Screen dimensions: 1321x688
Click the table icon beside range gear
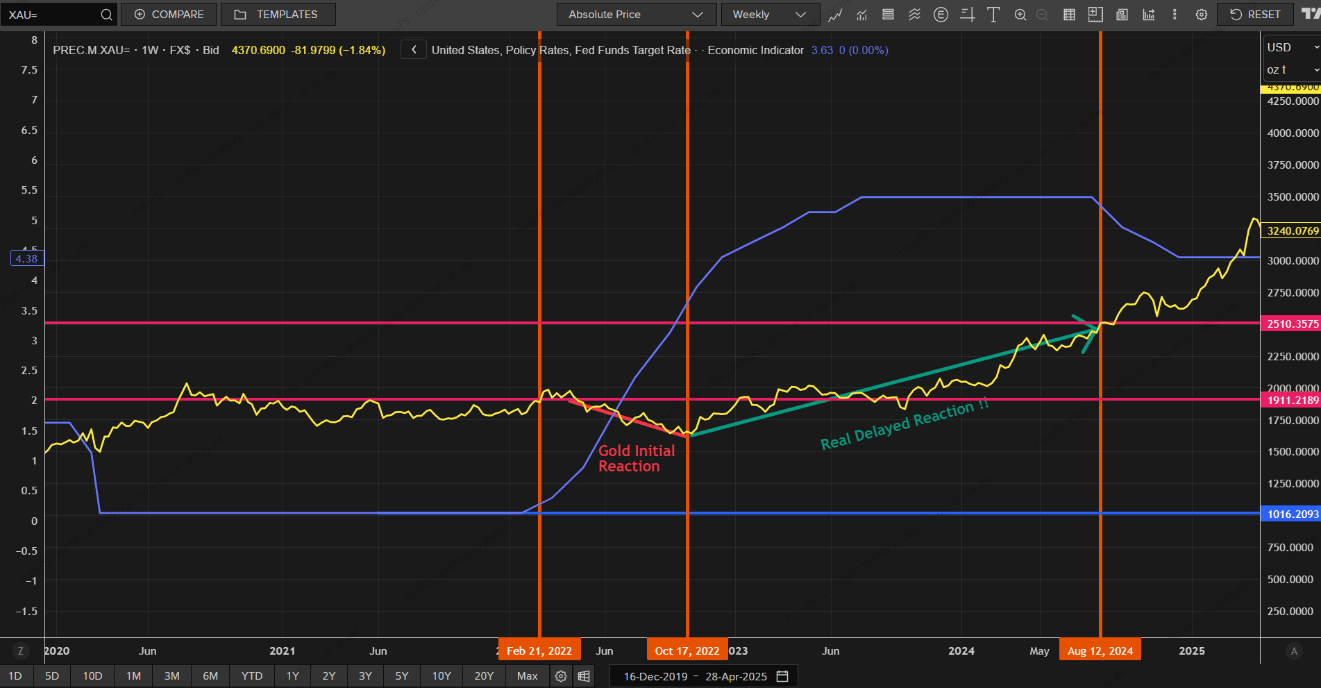584,676
